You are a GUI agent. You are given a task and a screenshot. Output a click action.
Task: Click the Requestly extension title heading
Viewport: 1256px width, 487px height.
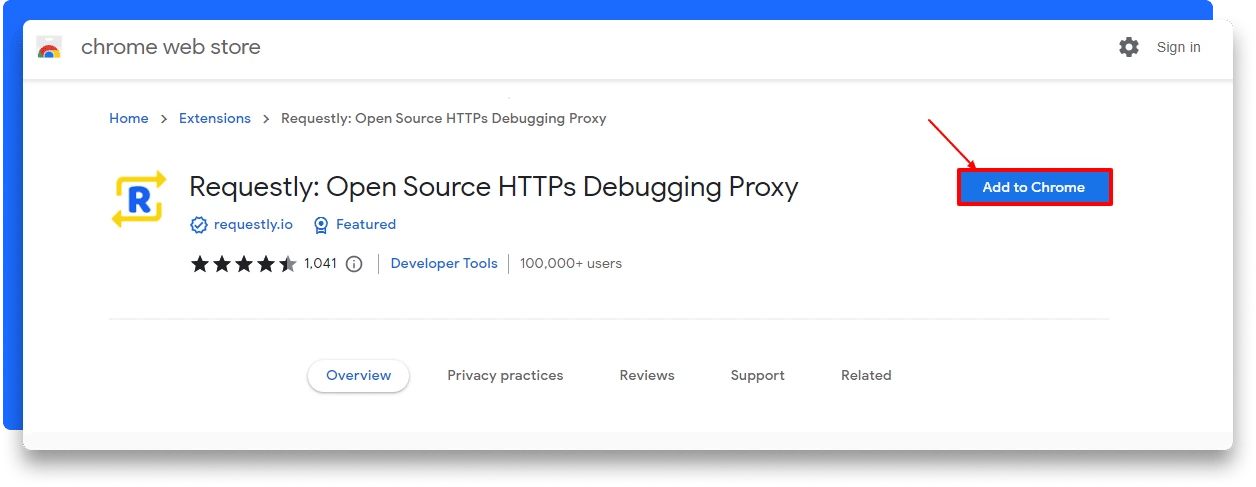pyautogui.click(x=494, y=187)
